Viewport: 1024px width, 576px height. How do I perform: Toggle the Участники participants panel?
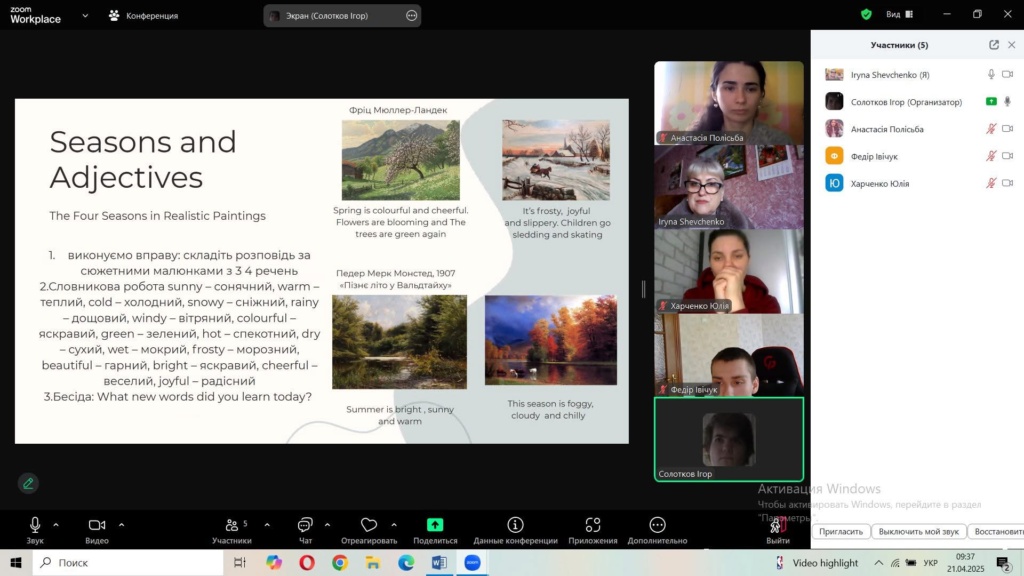click(231, 530)
